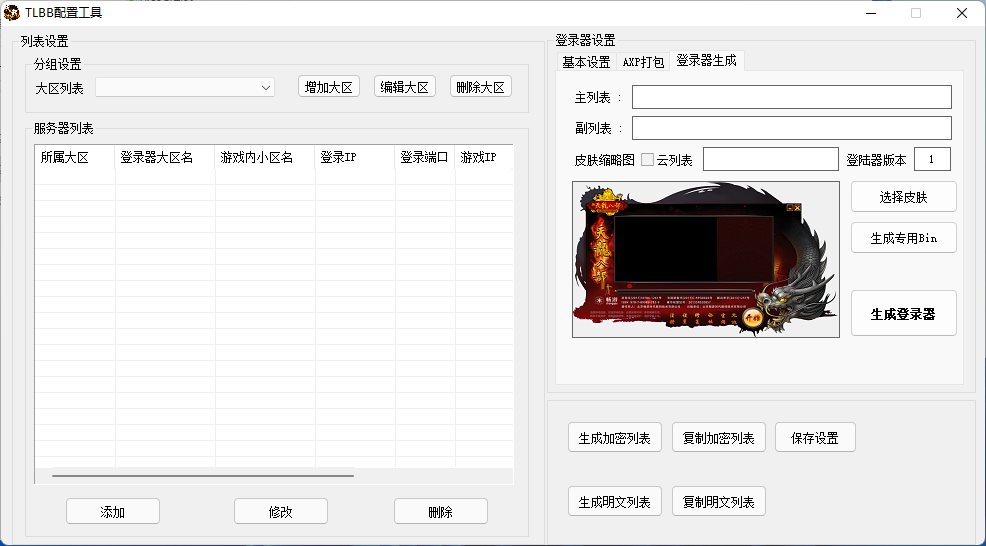Click the 生成登录器 button
The image size is (986, 546).
pyautogui.click(x=903, y=313)
